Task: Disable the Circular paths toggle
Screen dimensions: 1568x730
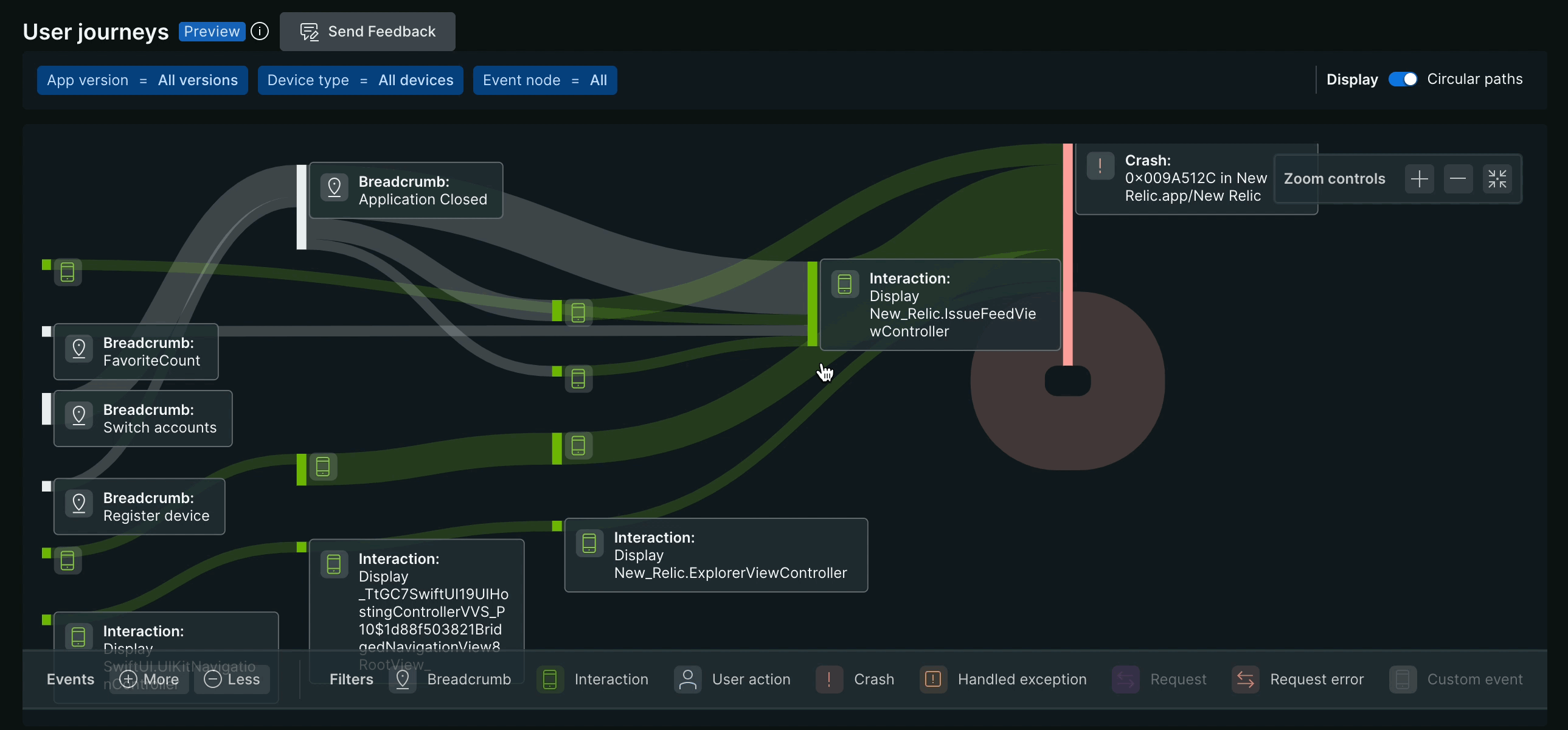Action: [1403, 78]
